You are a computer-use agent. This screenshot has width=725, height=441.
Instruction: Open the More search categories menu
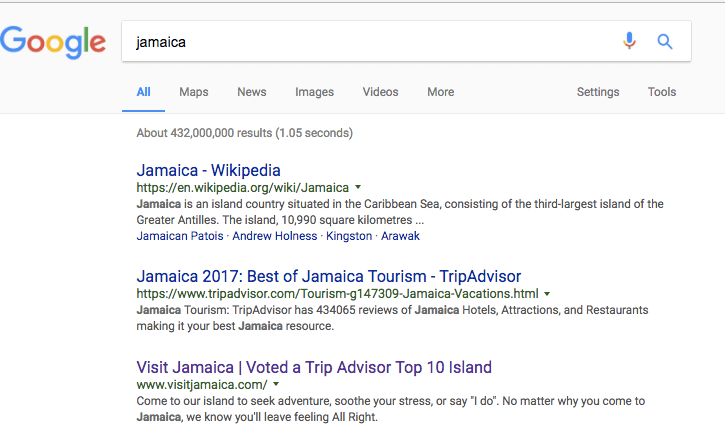441,92
